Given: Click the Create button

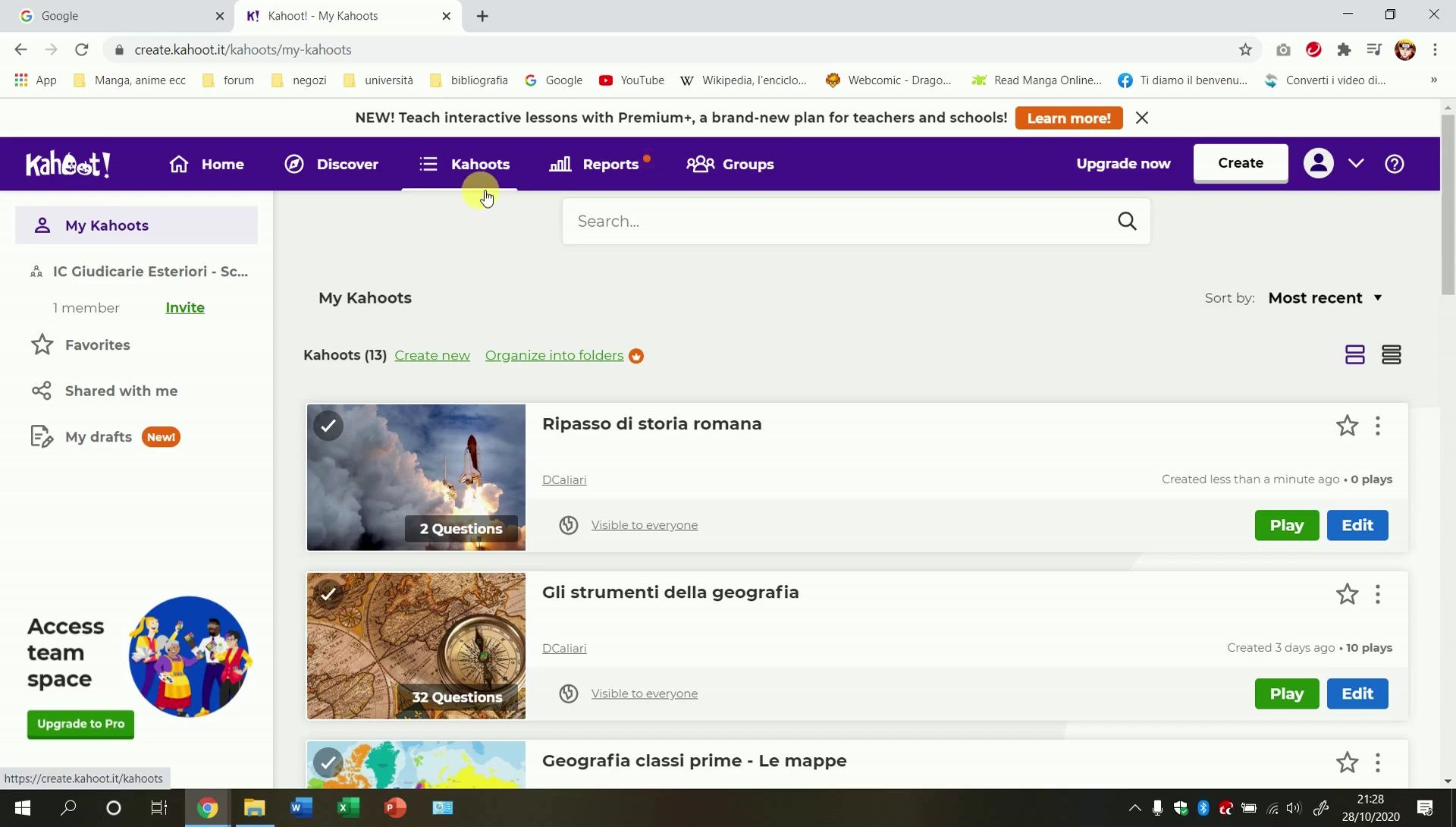Looking at the screenshot, I should point(1241,163).
